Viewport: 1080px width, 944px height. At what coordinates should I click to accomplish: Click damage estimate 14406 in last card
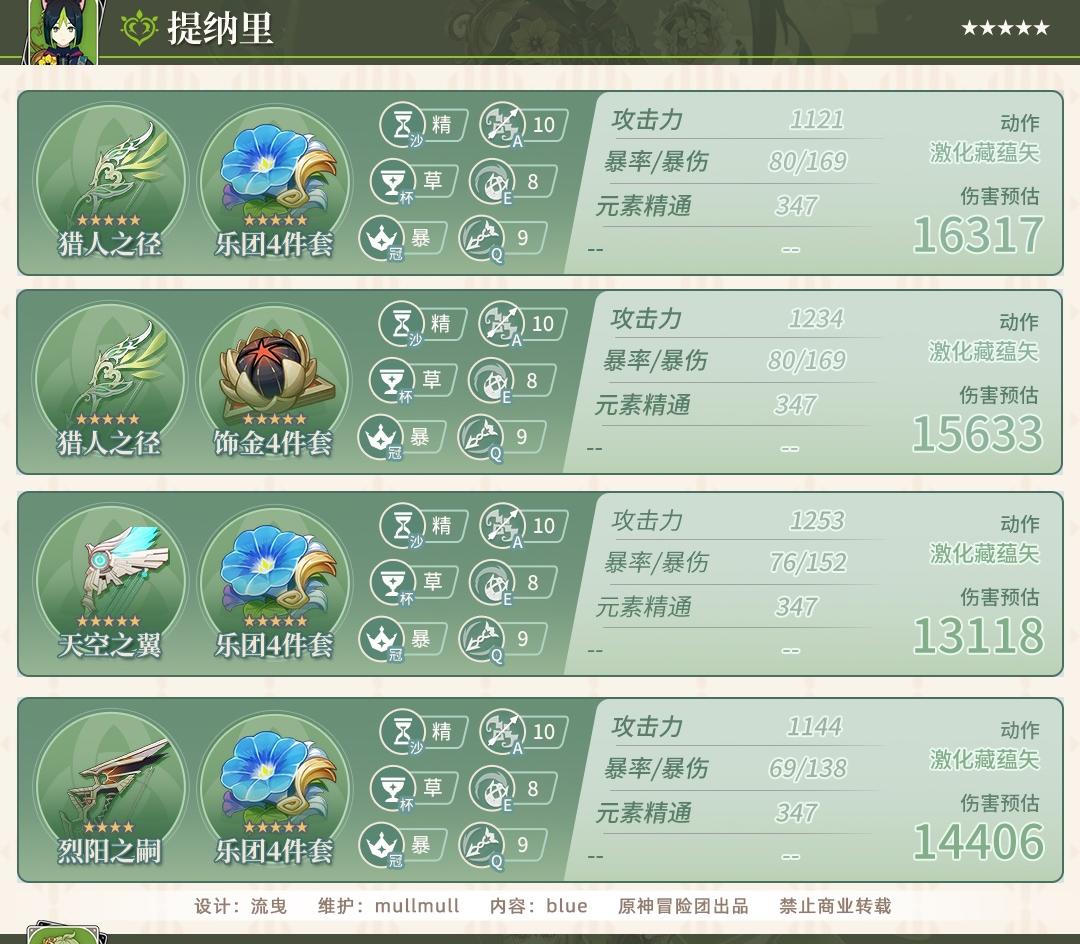(x=978, y=841)
